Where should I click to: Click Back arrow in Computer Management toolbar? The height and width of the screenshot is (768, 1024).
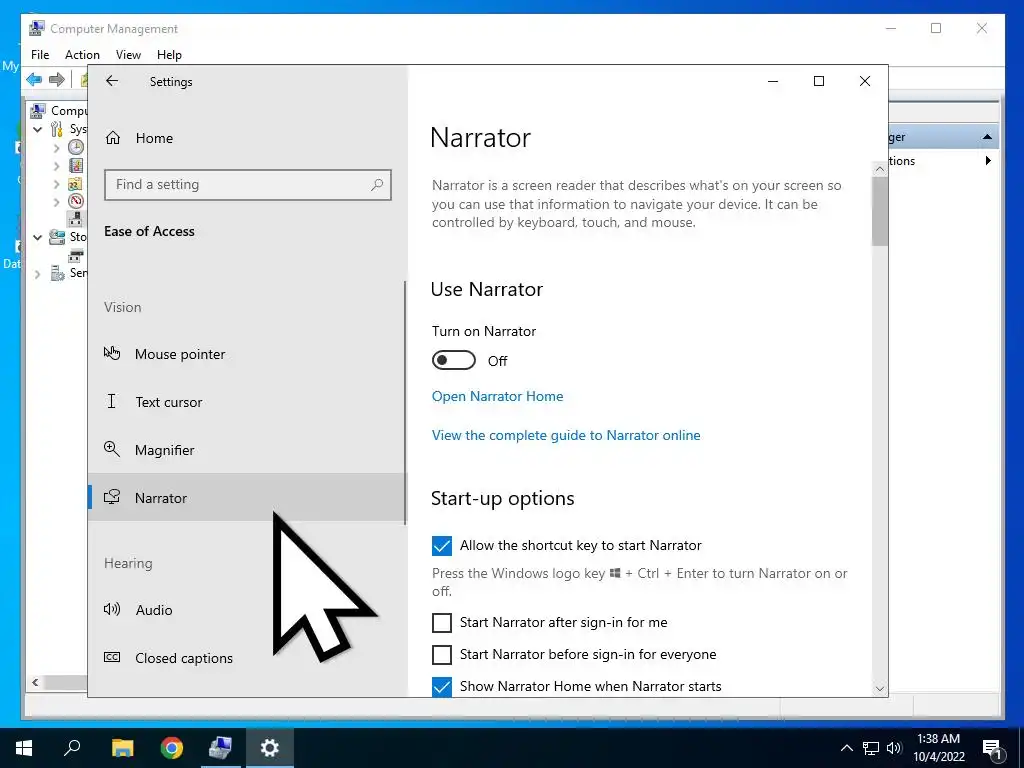(x=34, y=80)
